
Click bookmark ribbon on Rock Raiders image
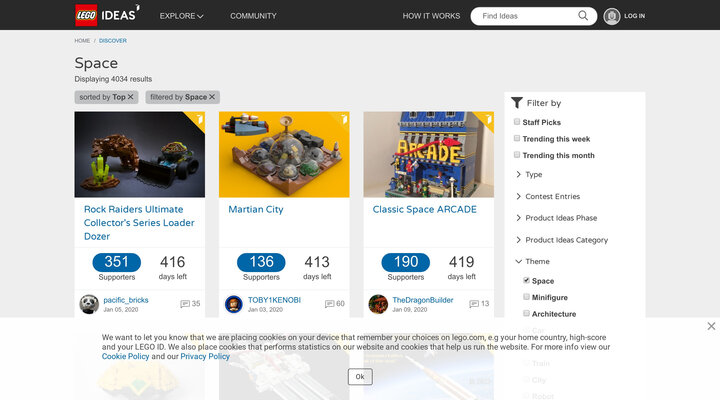coord(199,118)
